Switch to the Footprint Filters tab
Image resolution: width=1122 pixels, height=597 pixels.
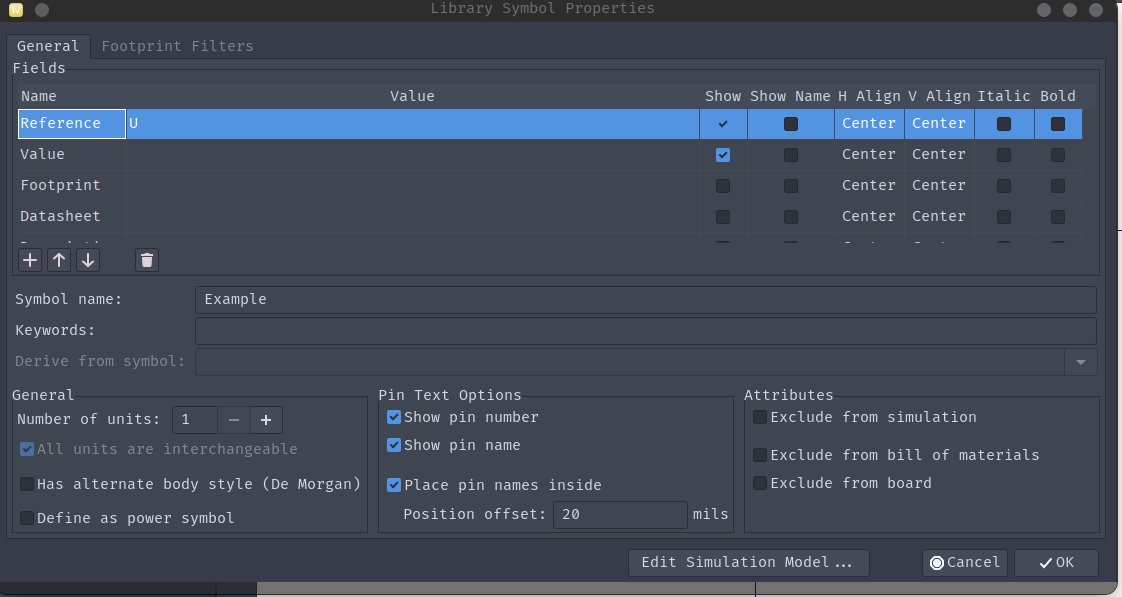(177, 46)
